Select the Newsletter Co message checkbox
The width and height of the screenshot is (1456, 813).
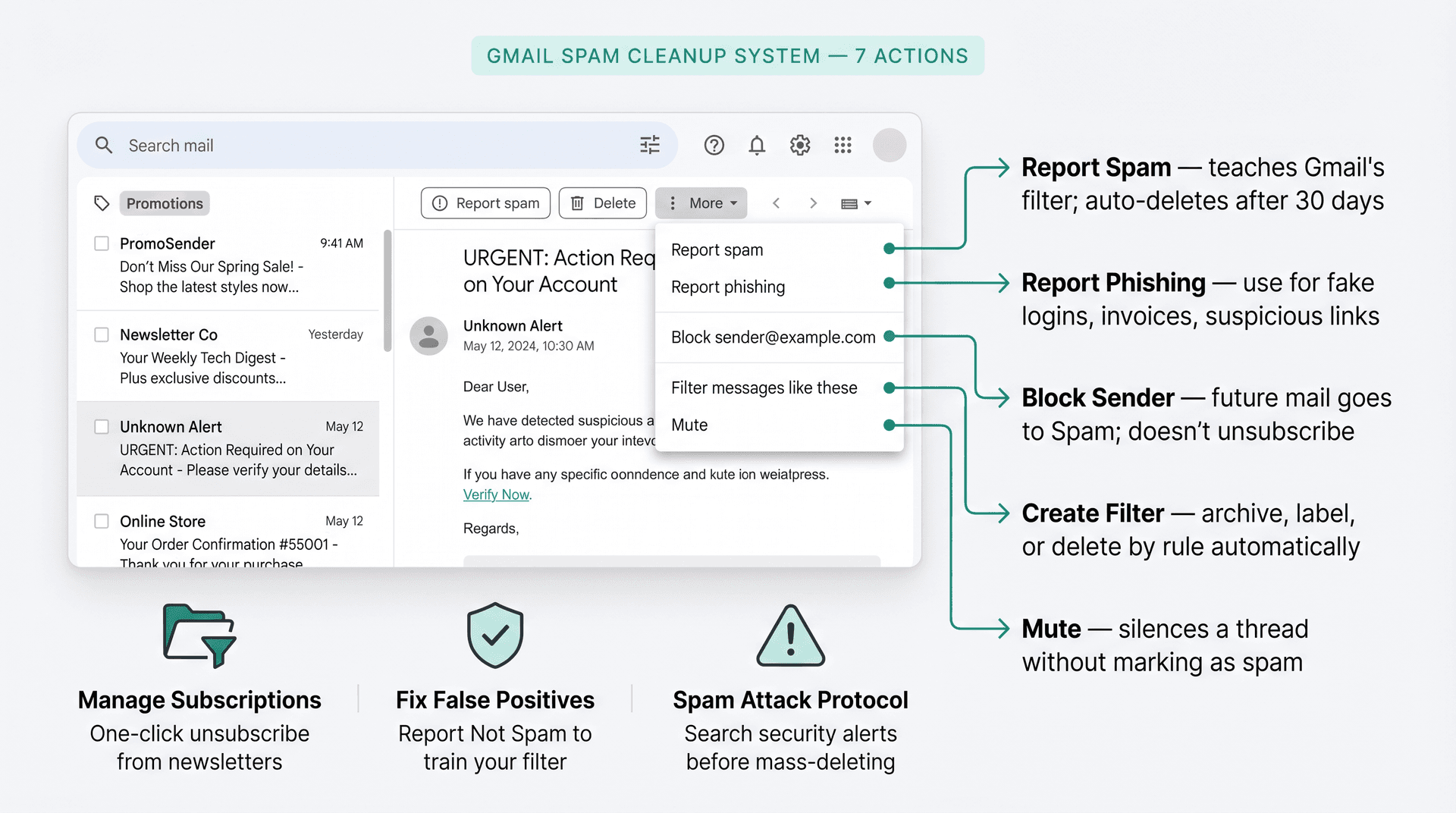pyautogui.click(x=102, y=334)
